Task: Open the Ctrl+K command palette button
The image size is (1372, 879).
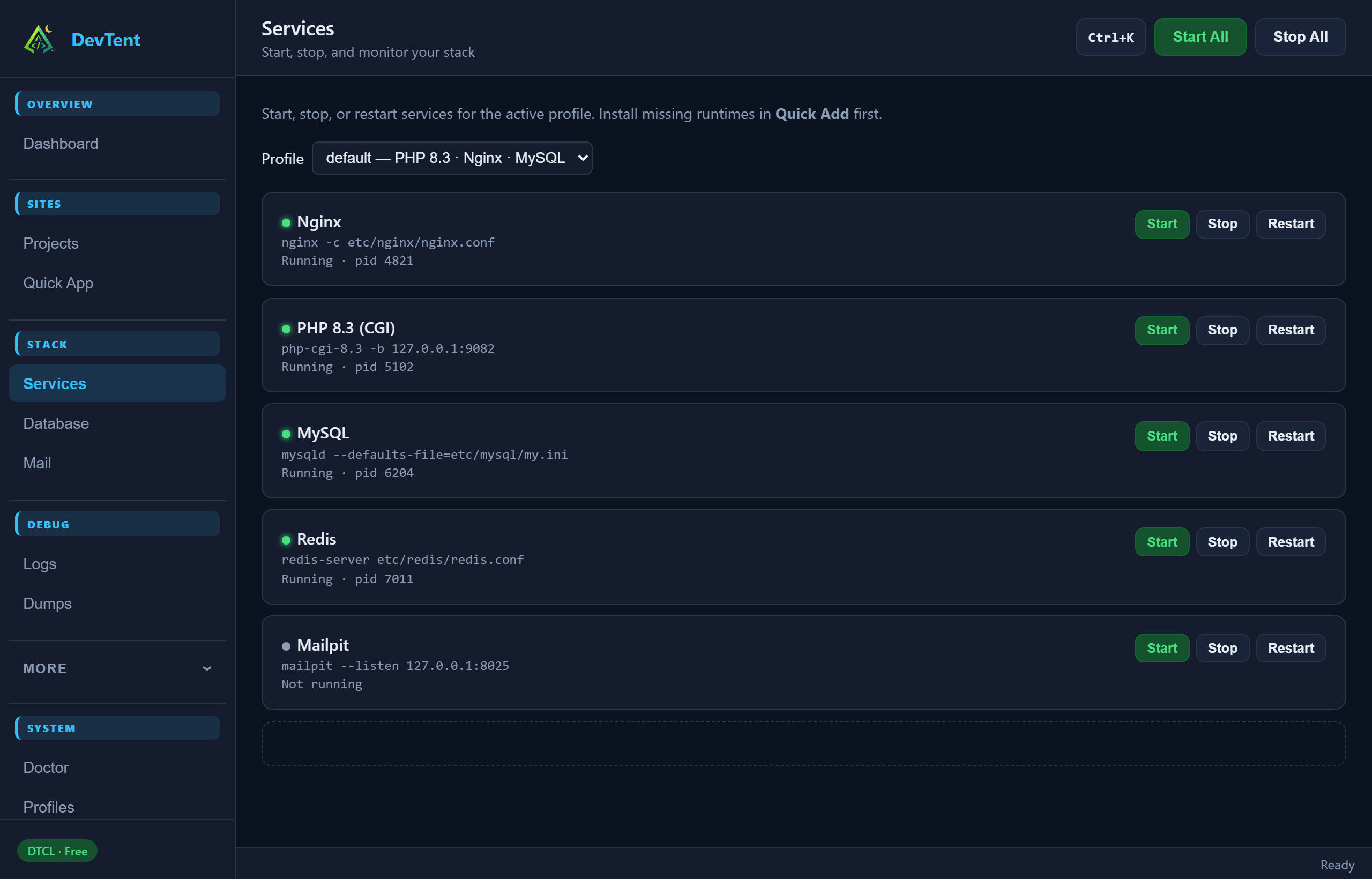Action: [x=1110, y=37]
